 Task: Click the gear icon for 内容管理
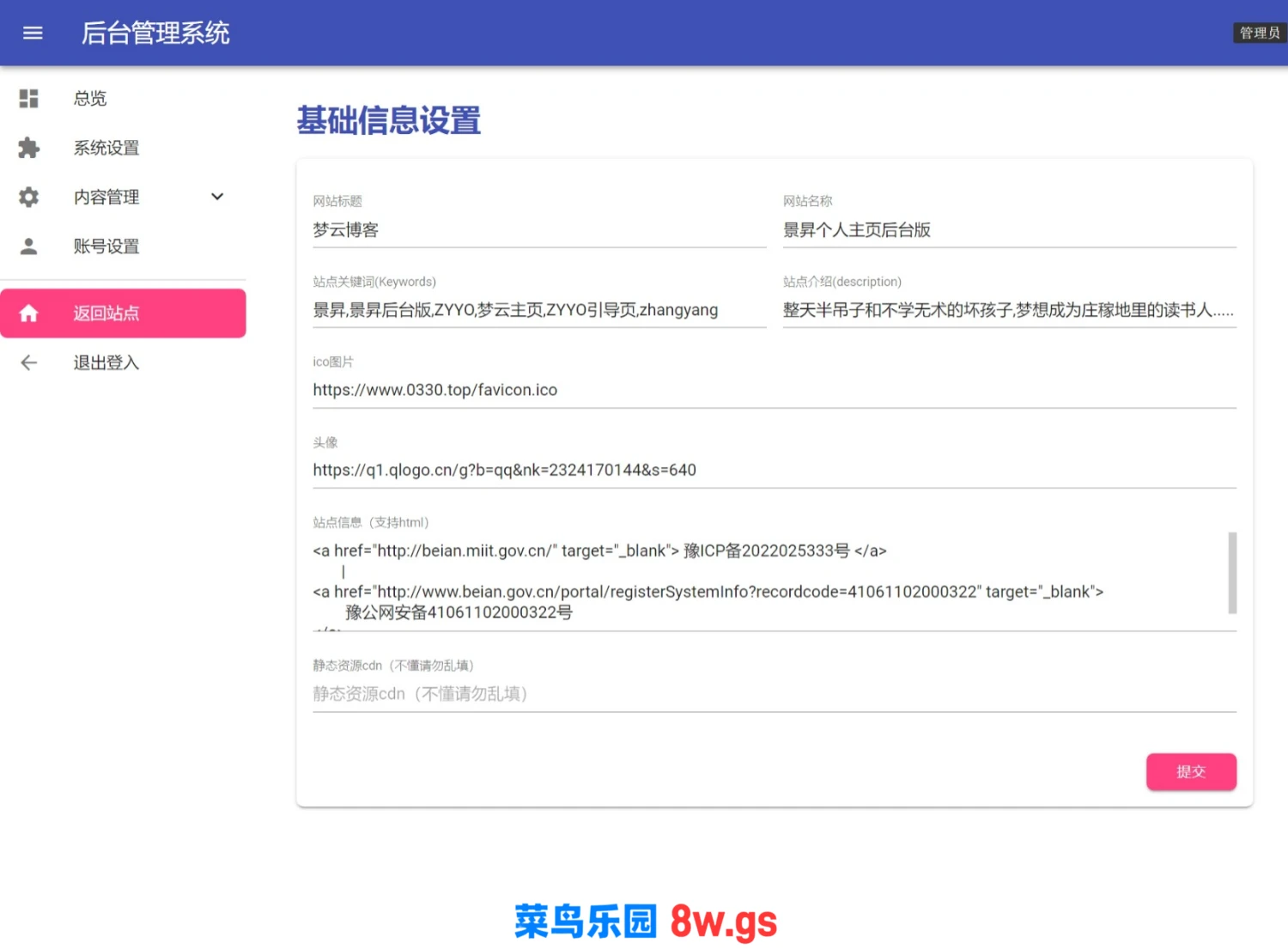click(x=29, y=197)
